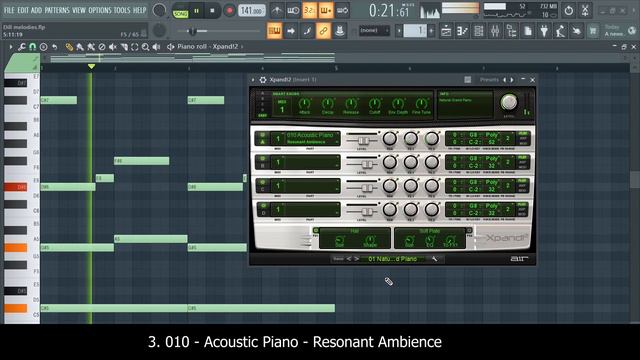Click the undo history circular arrow icon

[x=569, y=11]
